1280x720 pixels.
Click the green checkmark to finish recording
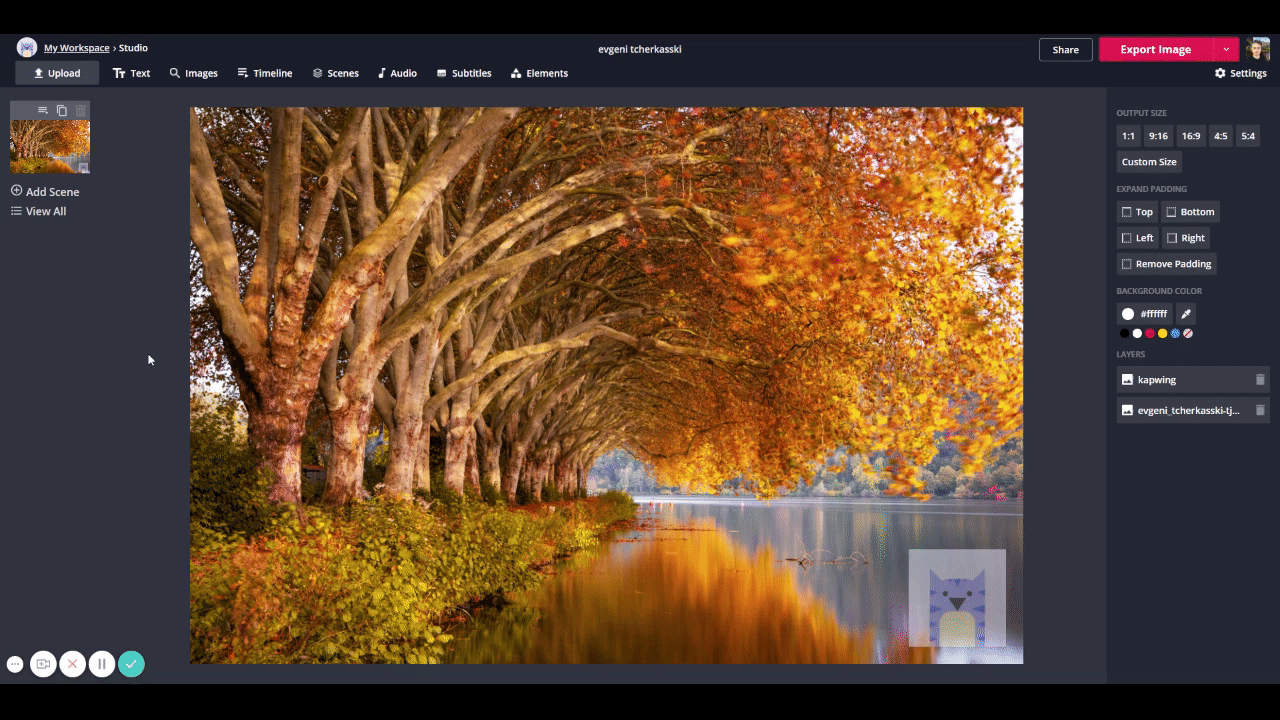(131, 664)
